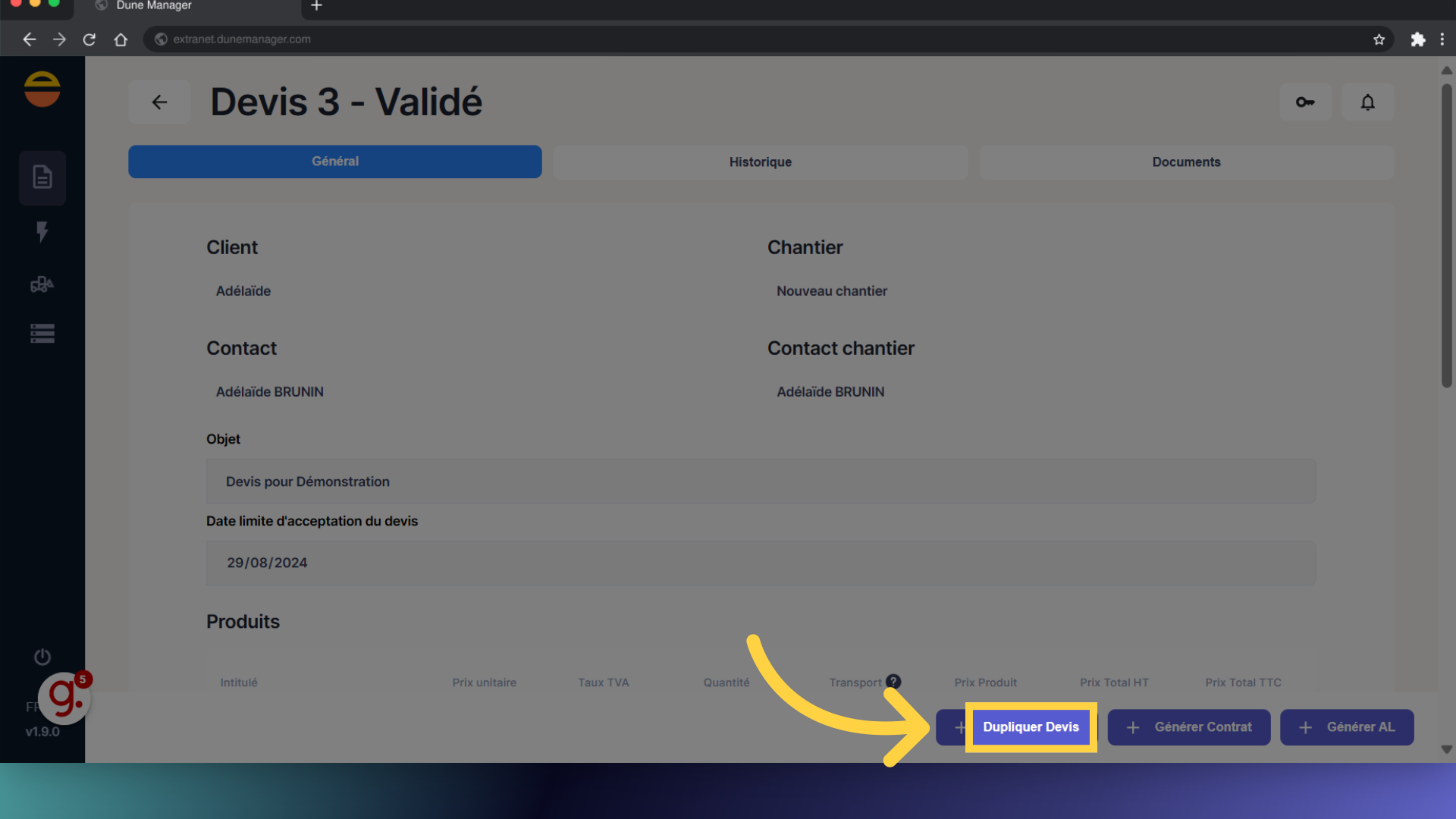Select the Général tab
The width and height of the screenshot is (1456, 819).
pyautogui.click(x=334, y=162)
